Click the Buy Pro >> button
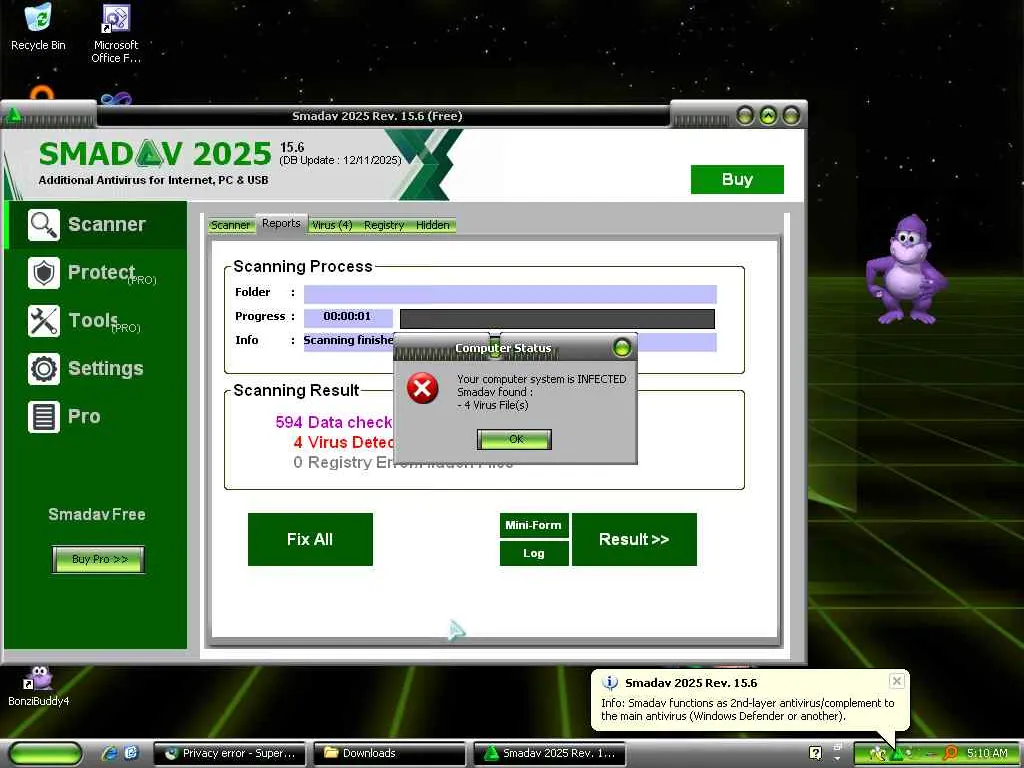This screenshot has height=768, width=1024. pyautogui.click(x=99, y=560)
